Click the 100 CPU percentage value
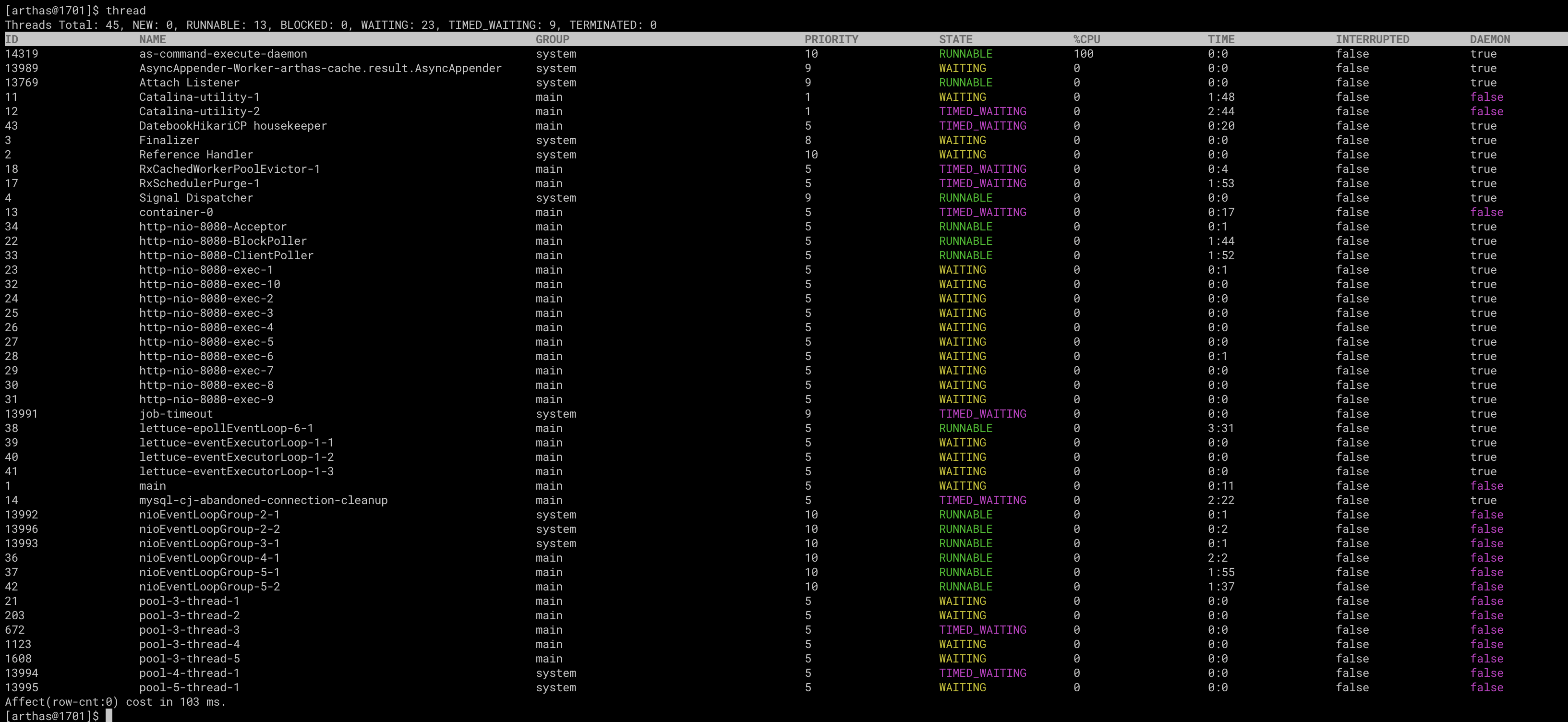Image resolution: width=1568 pixels, height=722 pixels. [x=1083, y=54]
